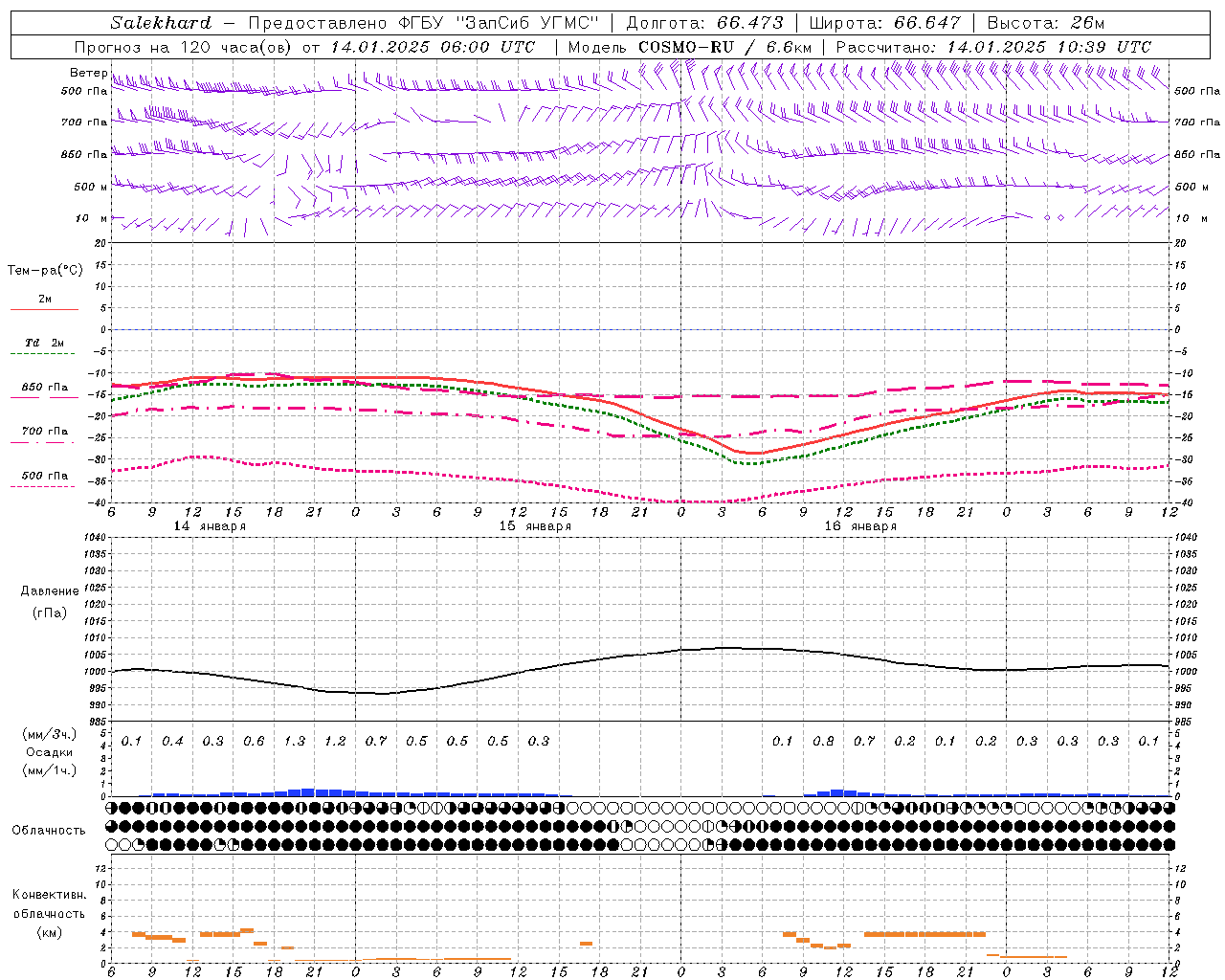Click the "2м" temperature legend label above Td

(x=45, y=299)
